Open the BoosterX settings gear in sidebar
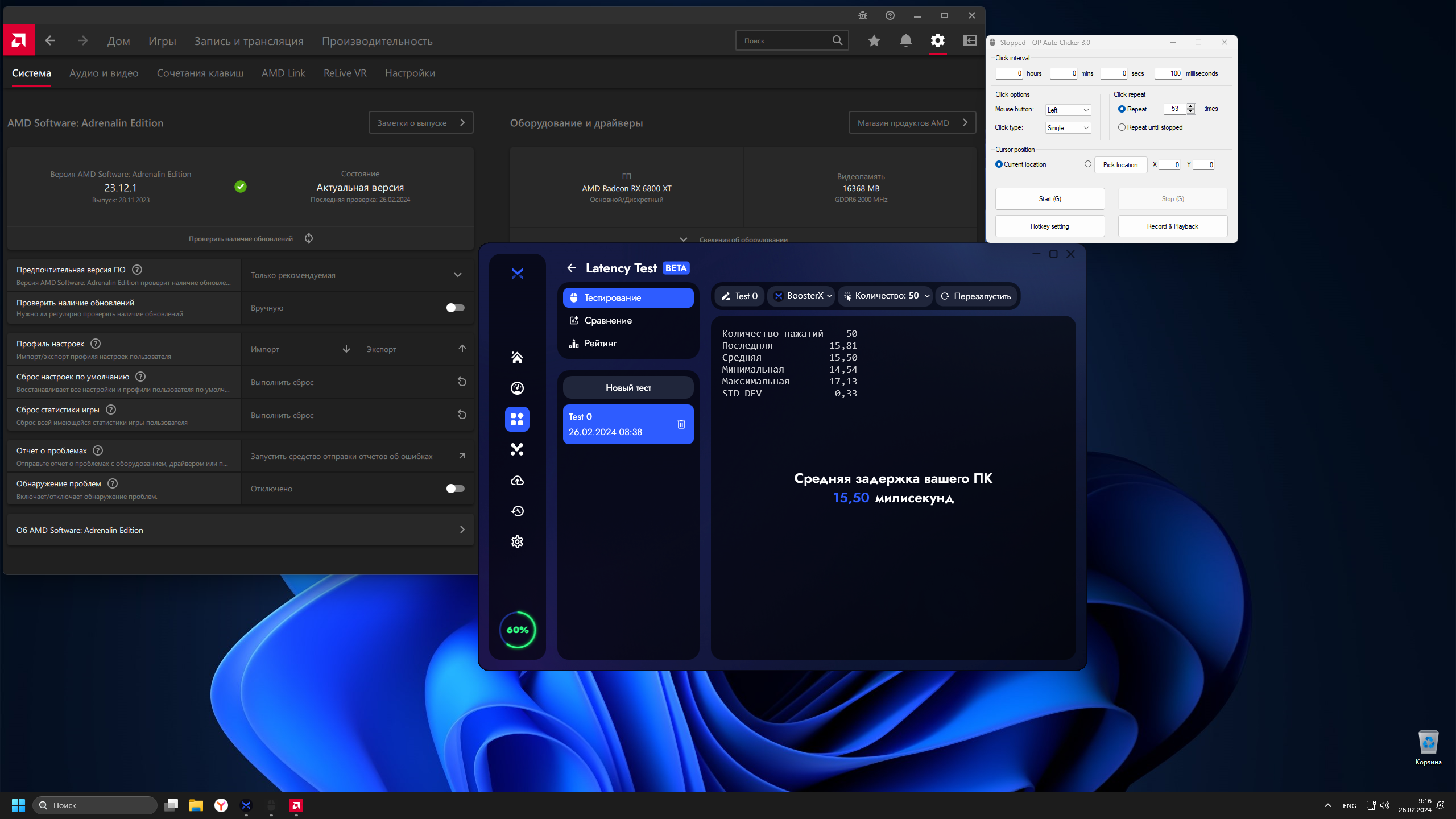The image size is (1456, 819). [x=517, y=542]
